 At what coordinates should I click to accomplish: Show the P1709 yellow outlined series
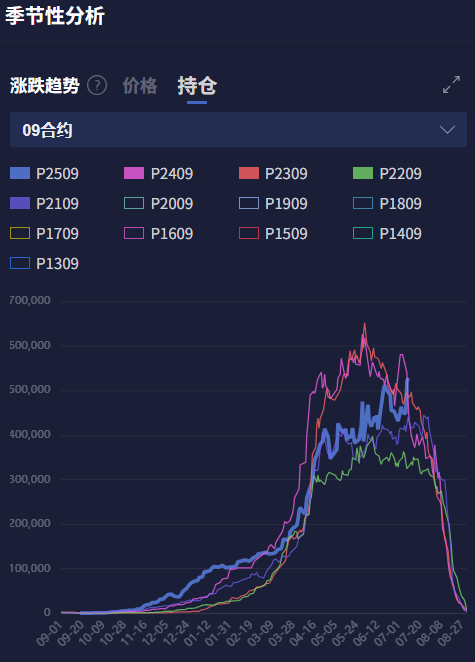(44, 233)
